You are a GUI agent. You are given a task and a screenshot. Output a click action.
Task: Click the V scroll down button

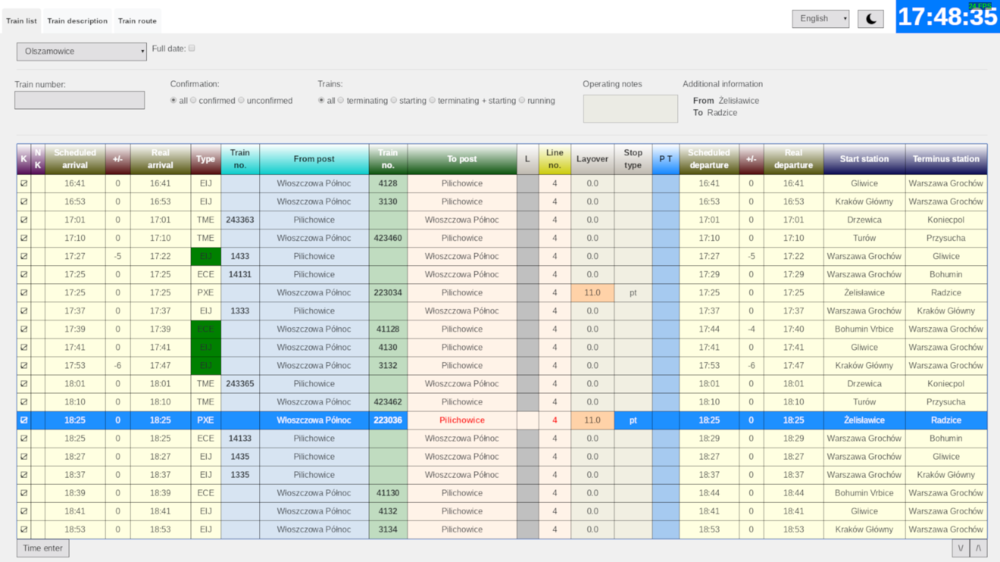pyautogui.click(x=960, y=548)
